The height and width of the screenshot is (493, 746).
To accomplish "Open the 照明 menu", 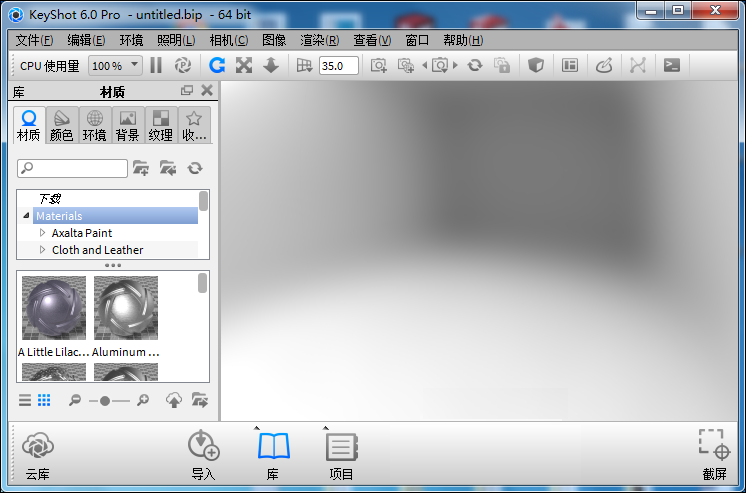I will [x=176, y=40].
